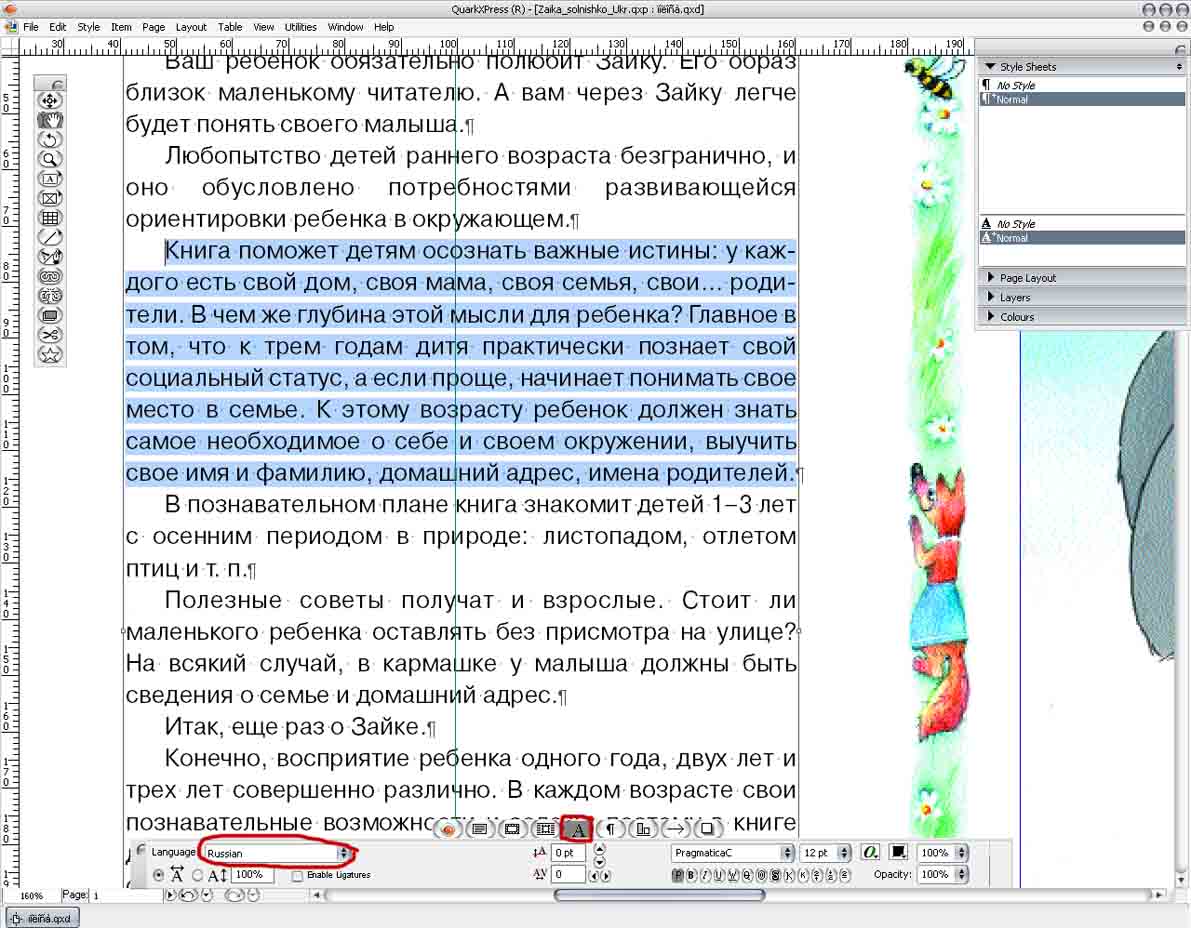Select the Rotation tool
This screenshot has width=1191, height=928.
pos(50,140)
